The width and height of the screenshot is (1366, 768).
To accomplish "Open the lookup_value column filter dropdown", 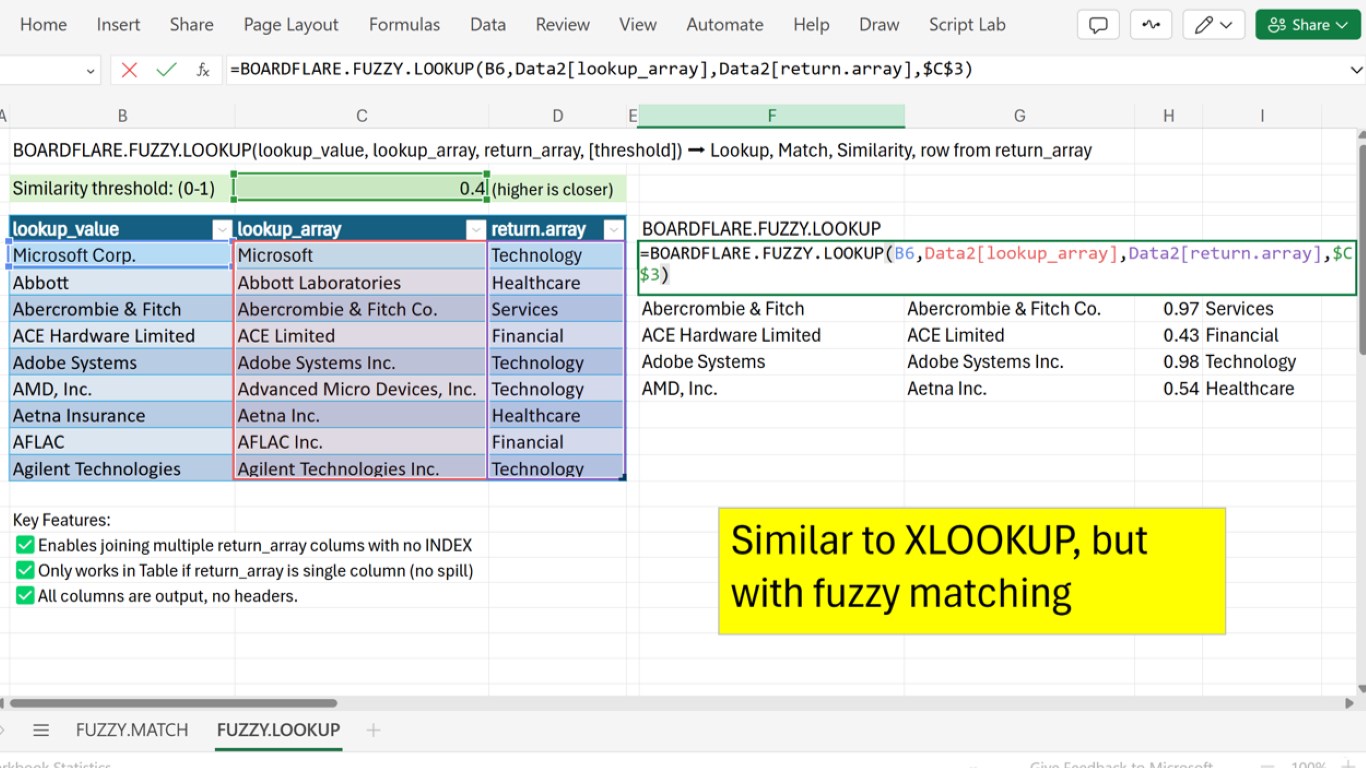I will (222, 229).
